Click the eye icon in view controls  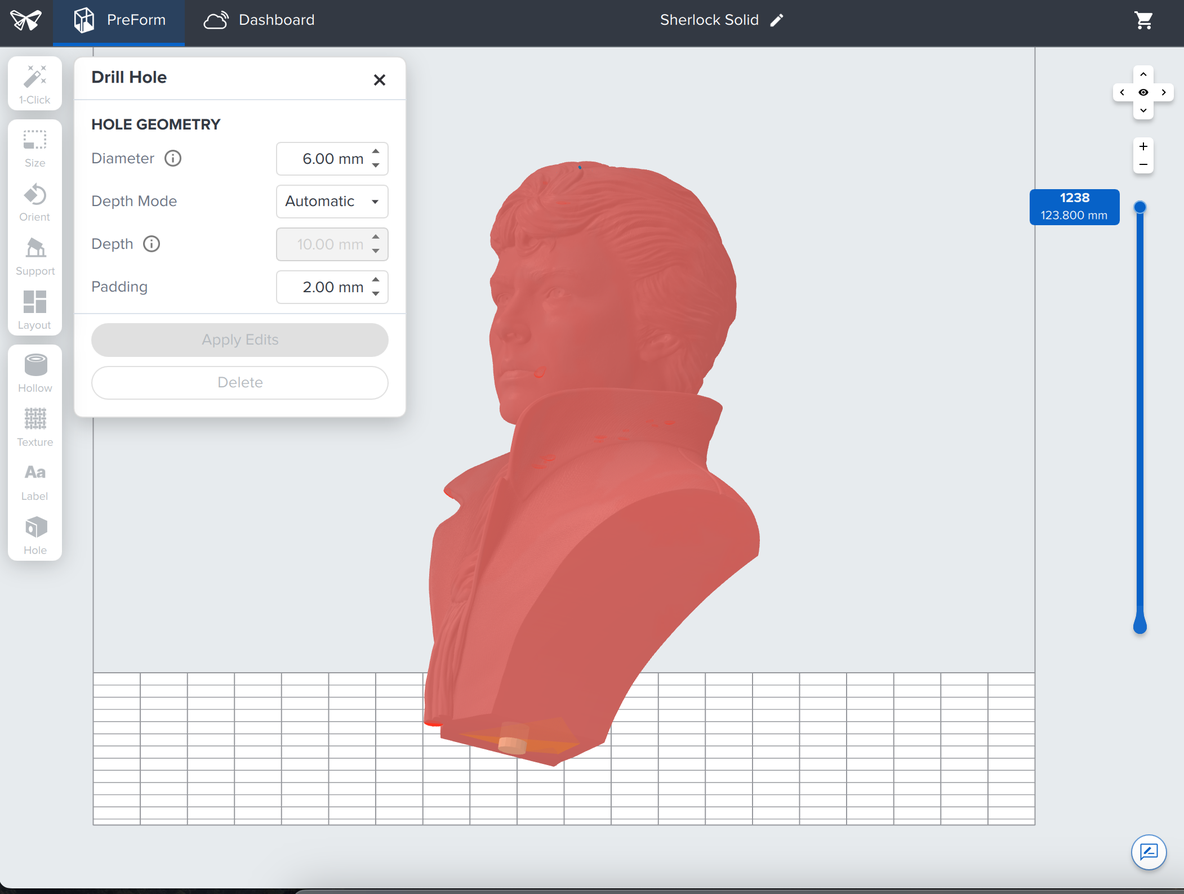click(1143, 91)
